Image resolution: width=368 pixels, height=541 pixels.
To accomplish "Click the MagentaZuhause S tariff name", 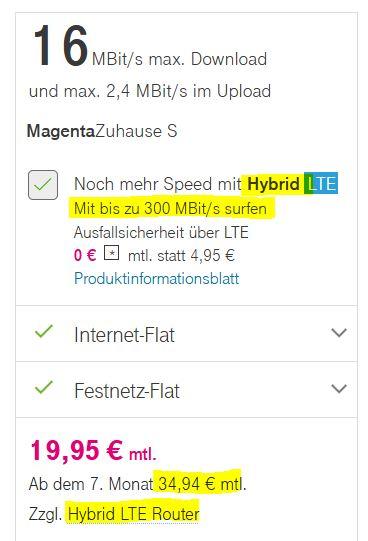I will coord(102,131).
